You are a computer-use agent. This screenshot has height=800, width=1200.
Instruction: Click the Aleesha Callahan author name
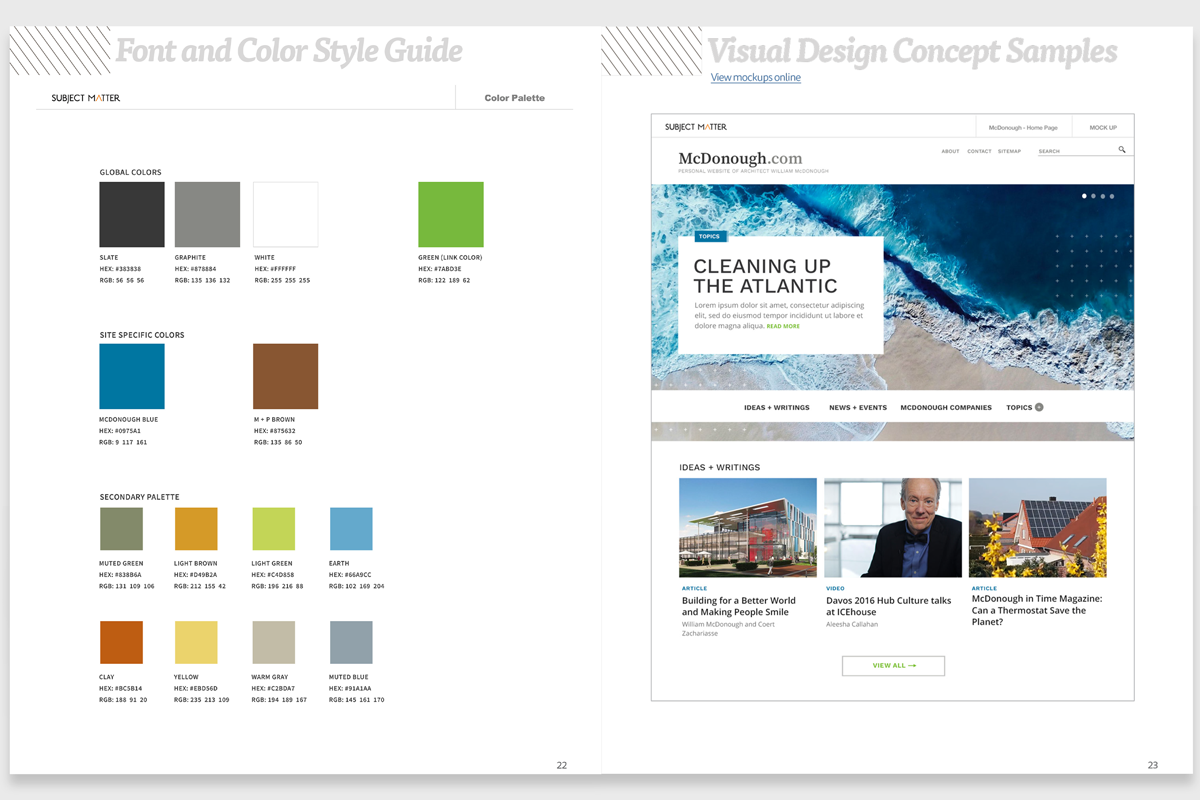pyautogui.click(x=852, y=624)
